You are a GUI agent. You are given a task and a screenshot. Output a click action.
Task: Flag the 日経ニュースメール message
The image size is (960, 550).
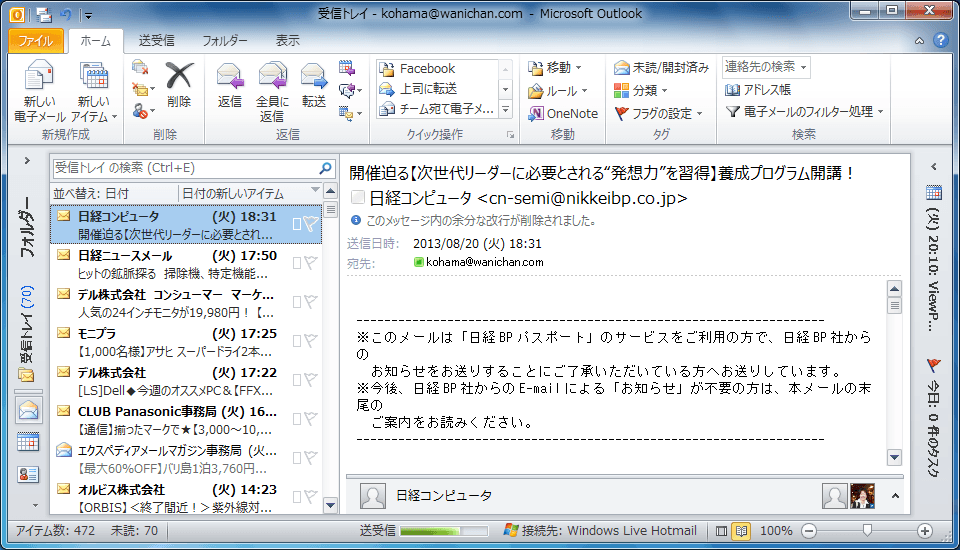311,263
